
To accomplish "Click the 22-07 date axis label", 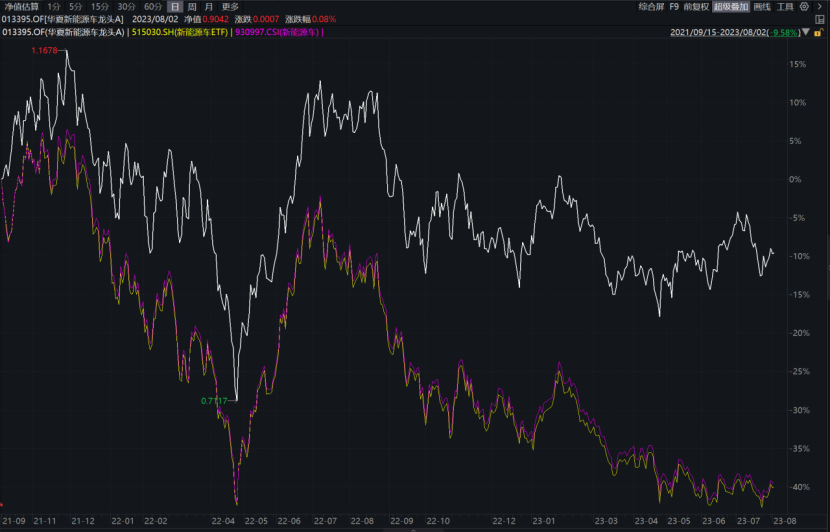I will click(x=325, y=521).
